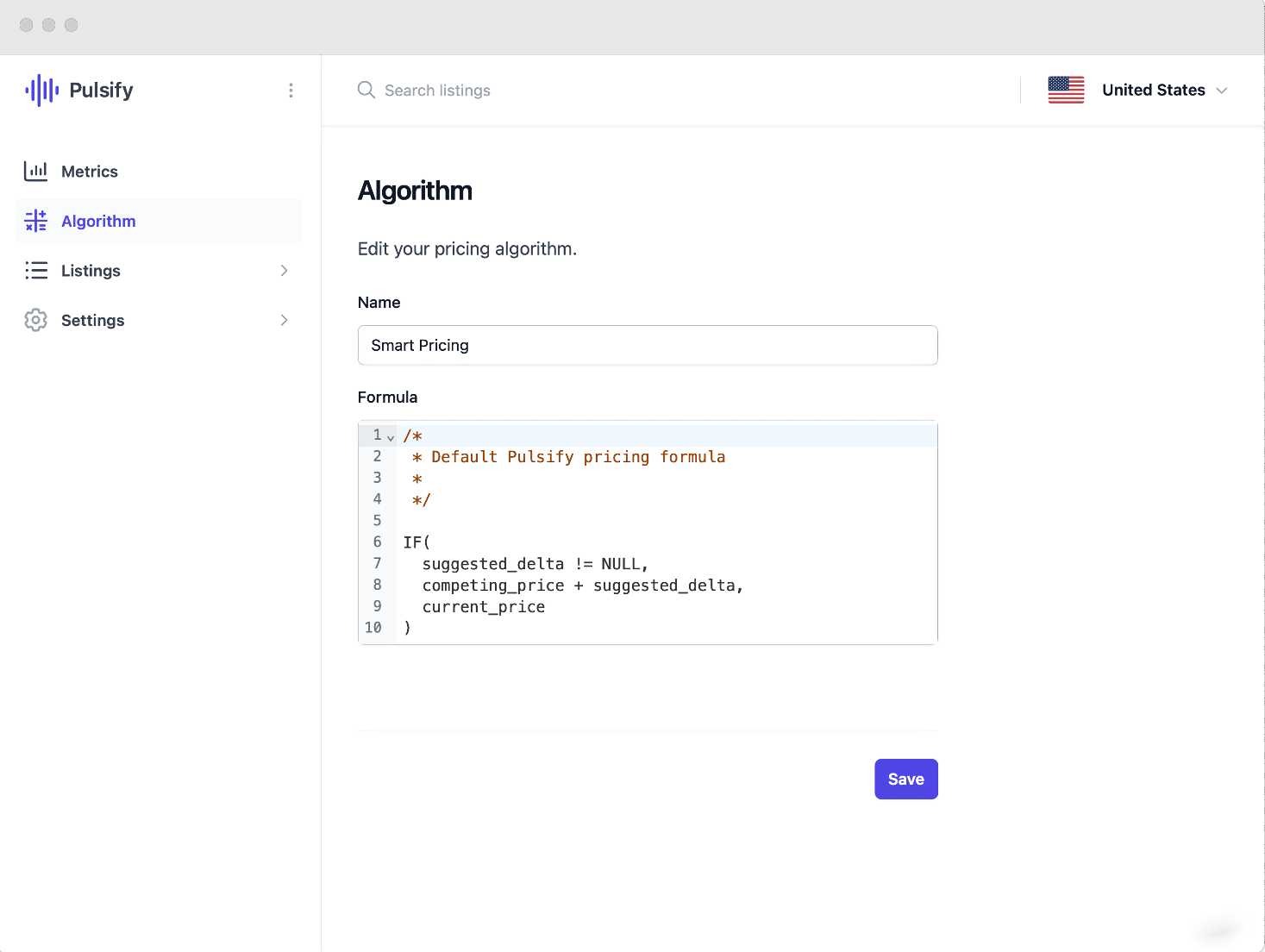This screenshot has height=952, width=1265.
Task: Open the Metrics page
Action: click(159, 171)
